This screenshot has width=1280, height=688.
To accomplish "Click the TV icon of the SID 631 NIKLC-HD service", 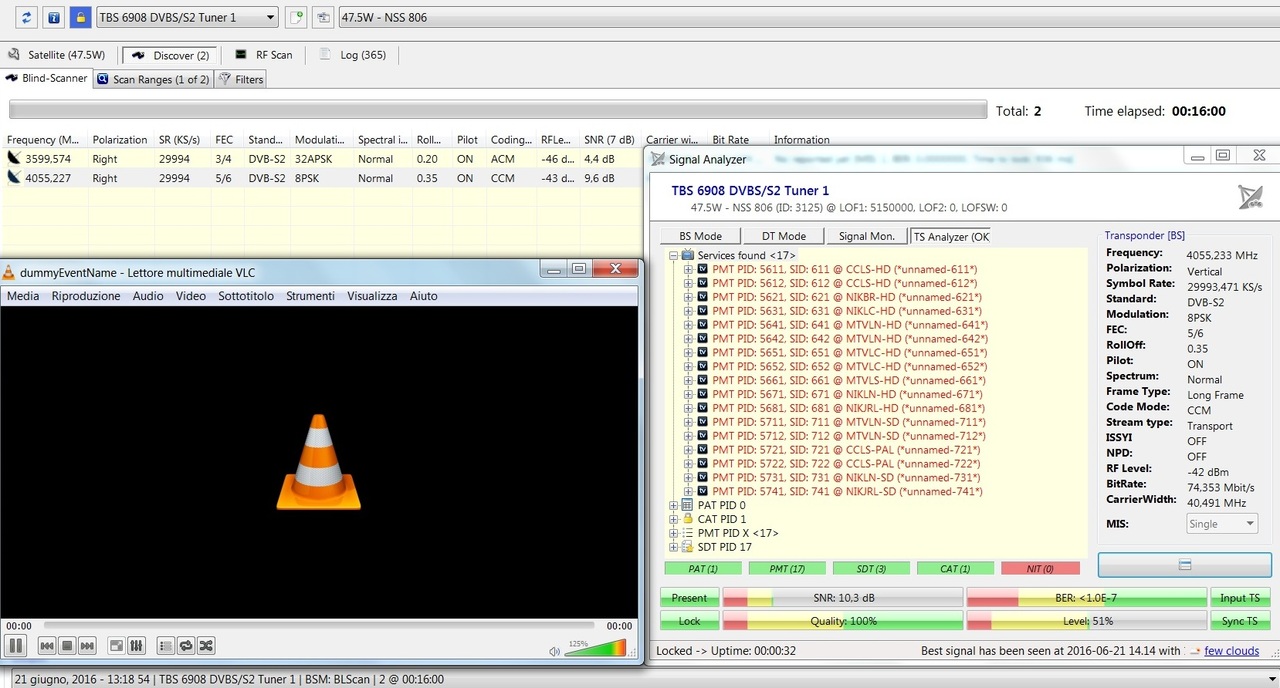I will click(702, 311).
